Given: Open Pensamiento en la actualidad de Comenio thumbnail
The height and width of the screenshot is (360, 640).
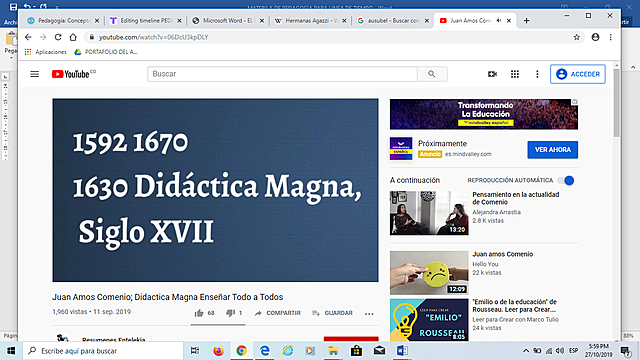Looking at the screenshot, I should coord(429,213).
